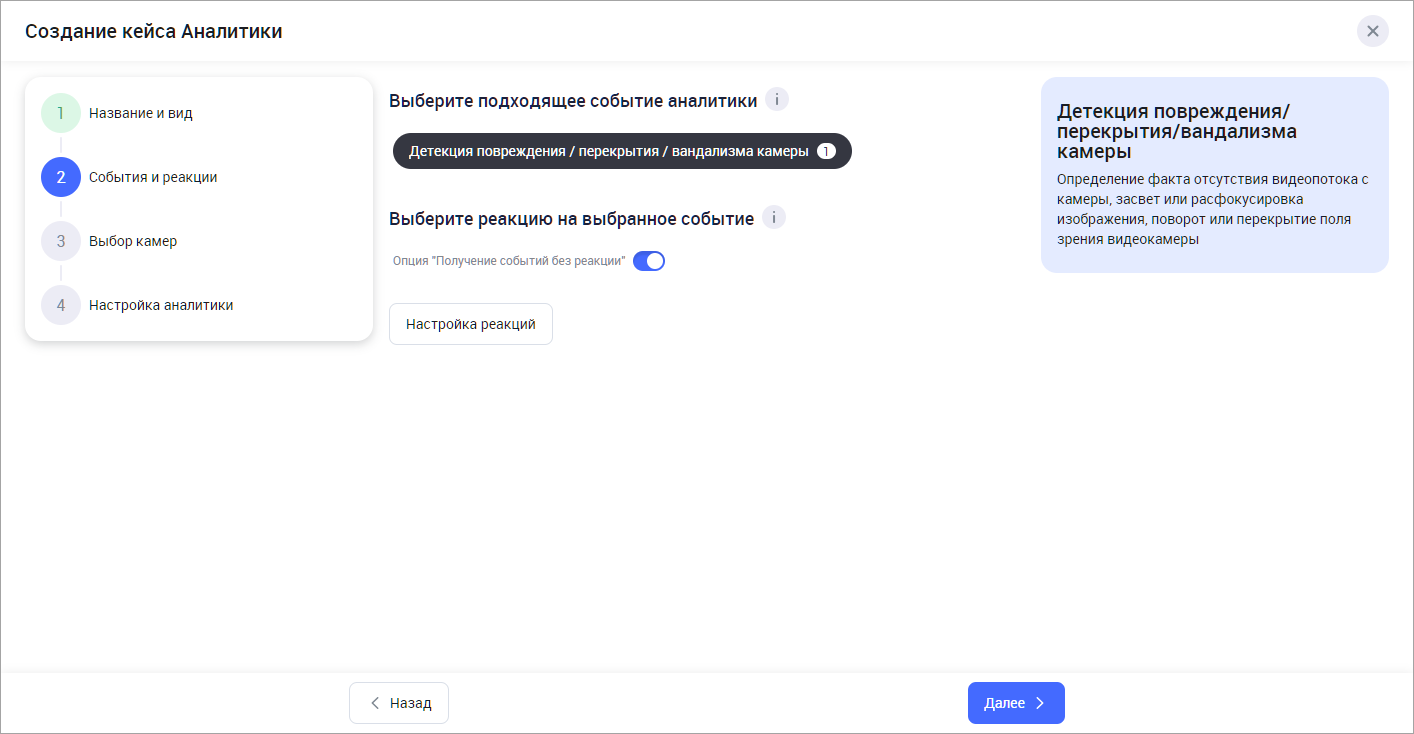Viewport: 1414px width, 734px height.
Task: Jump to the Выбор камер step
Action: point(132,241)
